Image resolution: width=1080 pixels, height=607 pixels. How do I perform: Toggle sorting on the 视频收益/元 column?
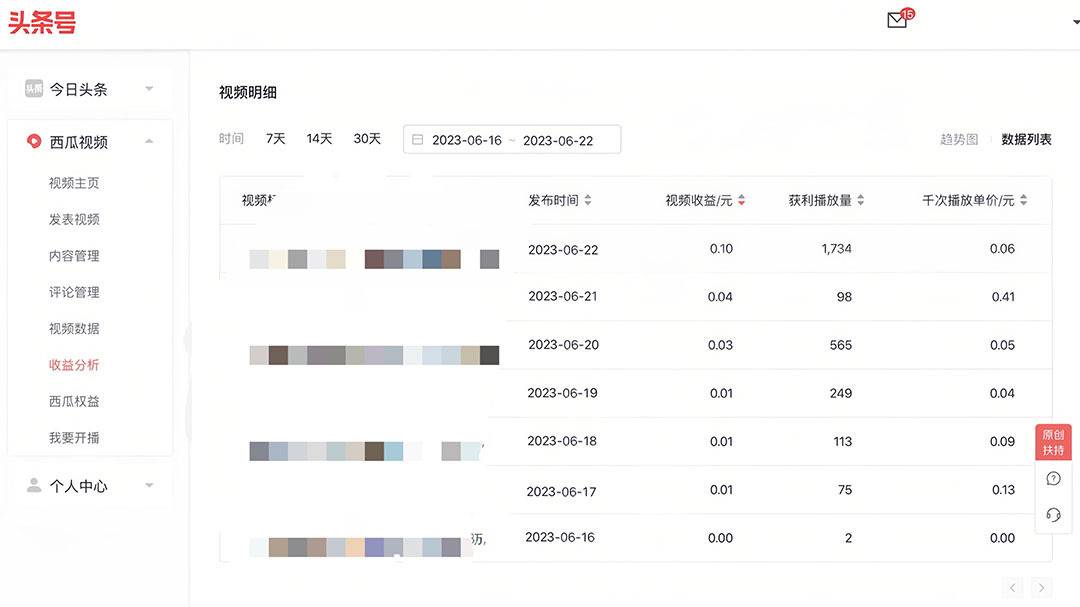(x=740, y=199)
